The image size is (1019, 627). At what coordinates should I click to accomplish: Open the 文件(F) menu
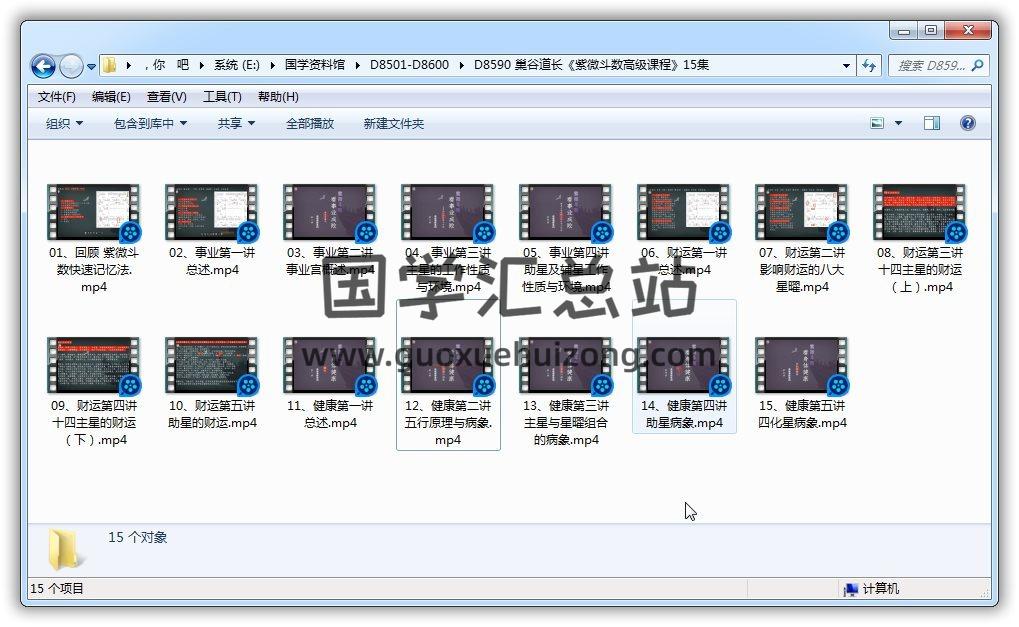point(57,97)
